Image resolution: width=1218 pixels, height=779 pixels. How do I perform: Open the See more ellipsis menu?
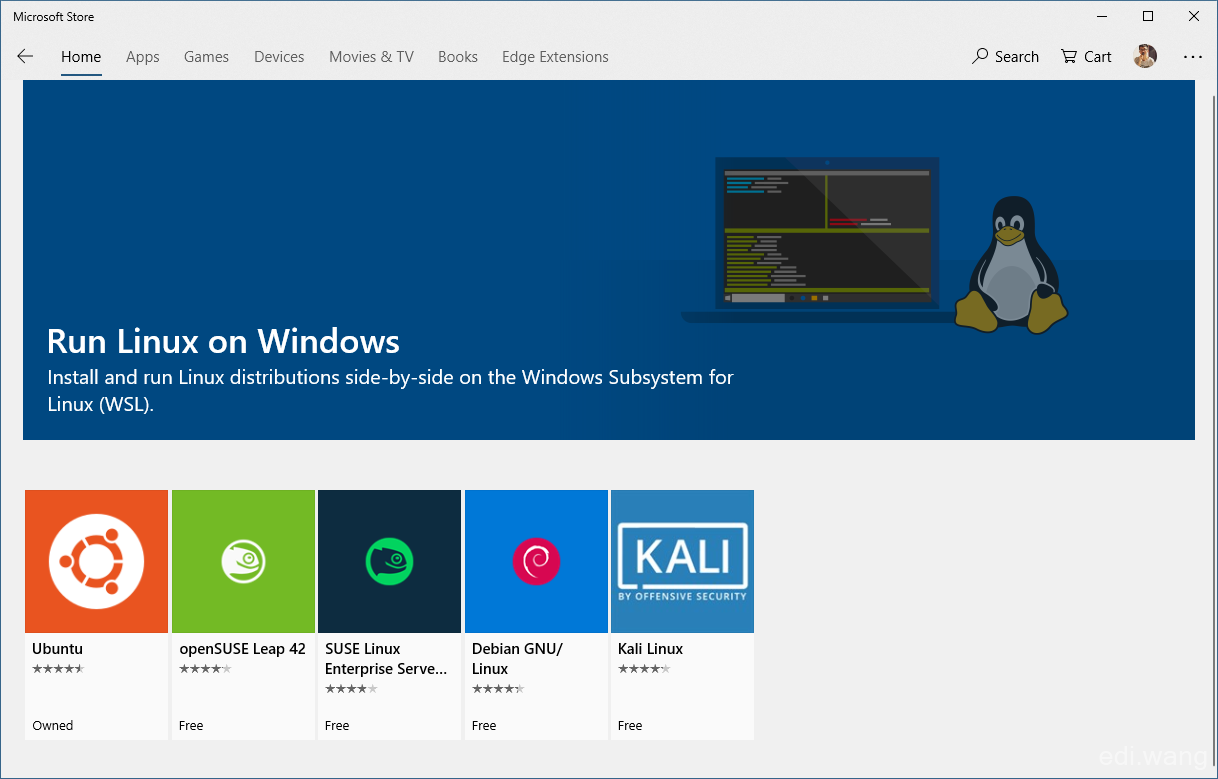click(x=1193, y=57)
